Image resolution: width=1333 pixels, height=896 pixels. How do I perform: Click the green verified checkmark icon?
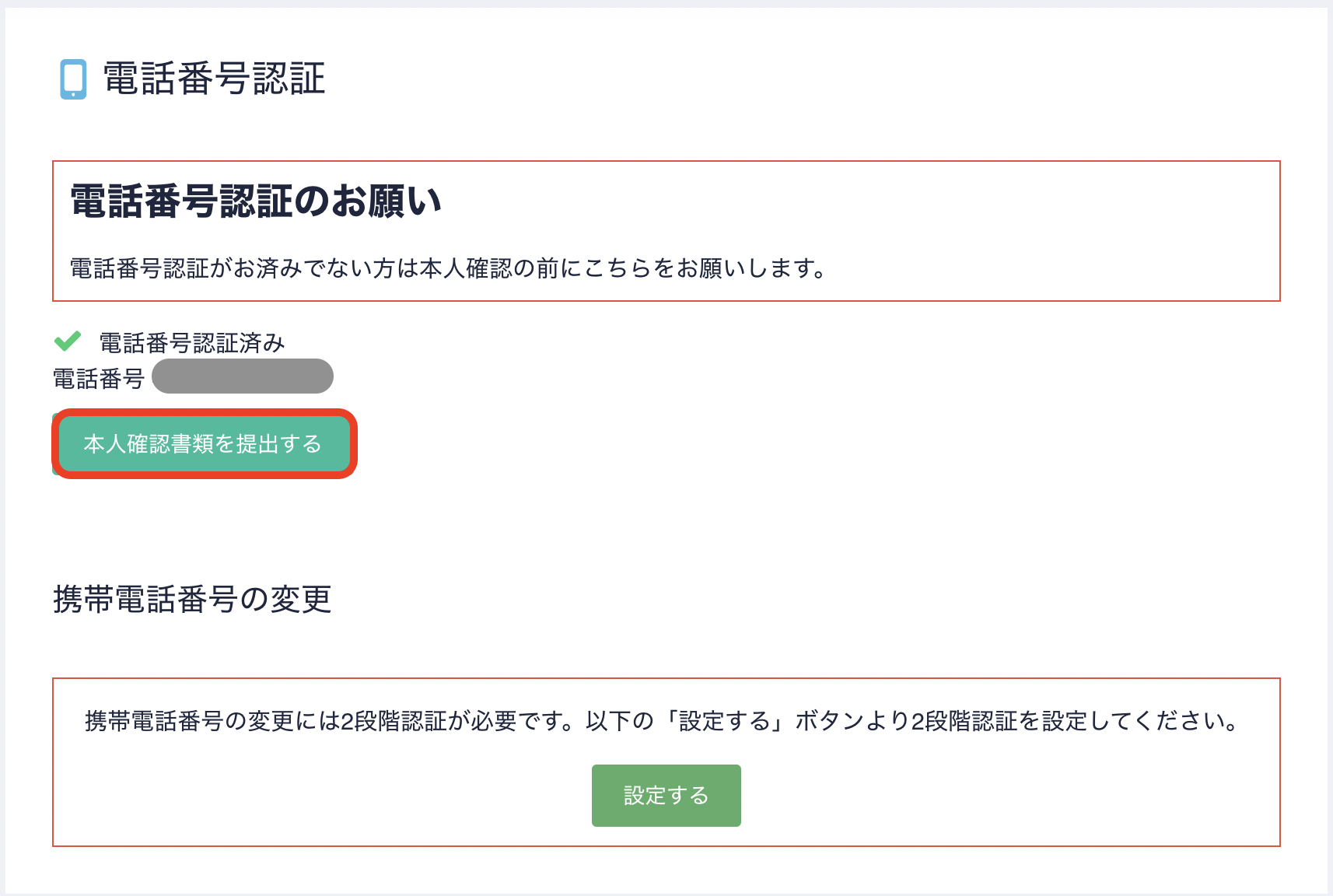[68, 341]
